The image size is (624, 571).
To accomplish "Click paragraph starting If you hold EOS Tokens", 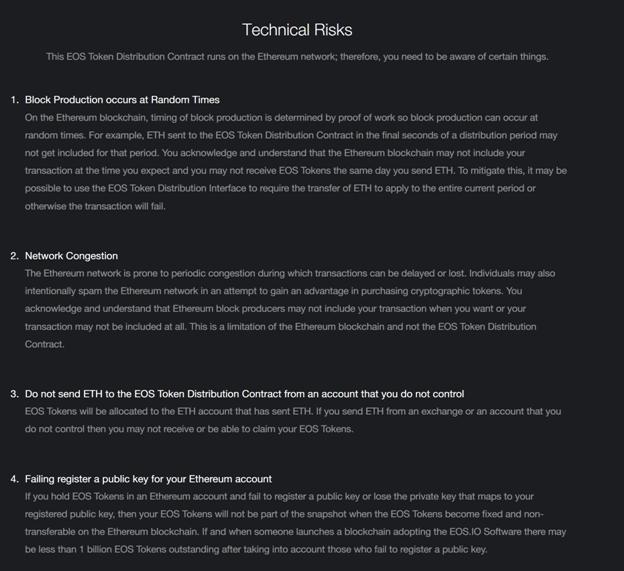I will point(295,523).
